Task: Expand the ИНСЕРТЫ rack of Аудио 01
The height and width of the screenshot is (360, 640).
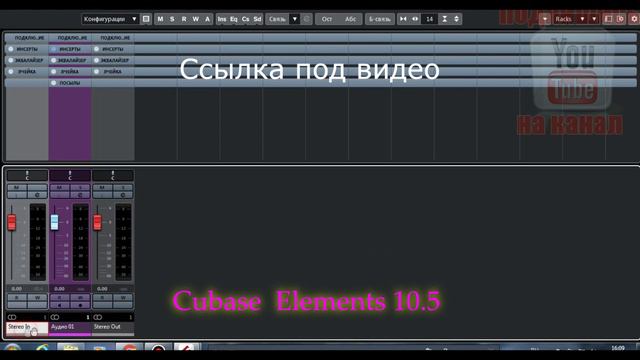Action: [x=70, y=49]
